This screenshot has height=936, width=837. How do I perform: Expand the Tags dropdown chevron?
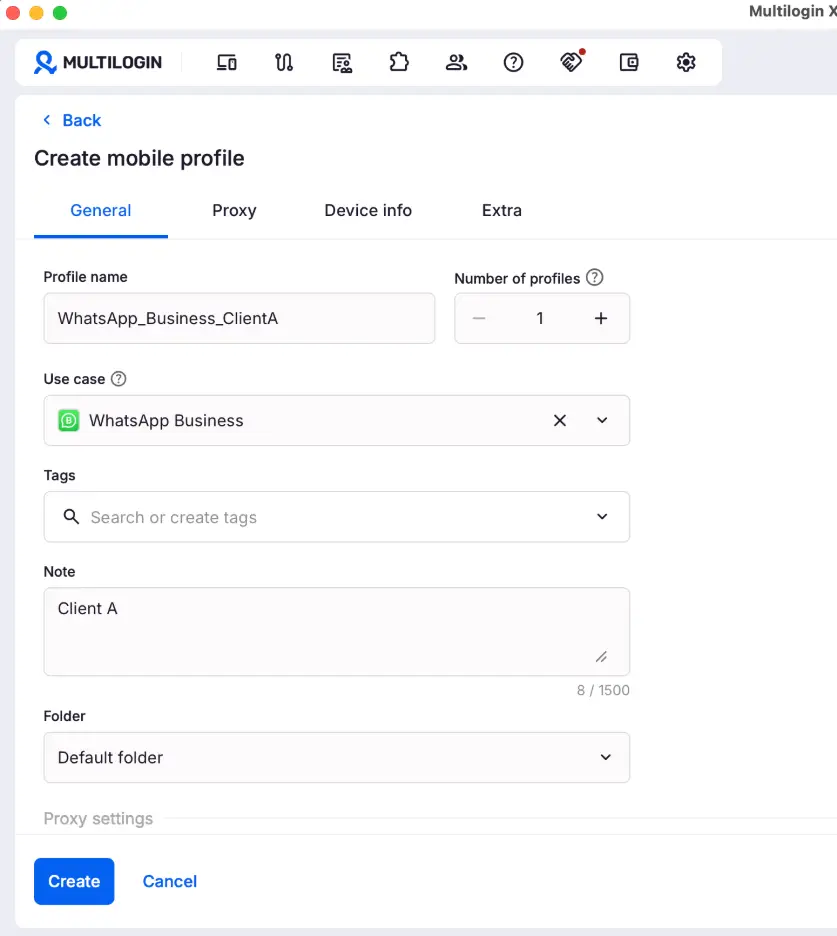pyautogui.click(x=602, y=516)
